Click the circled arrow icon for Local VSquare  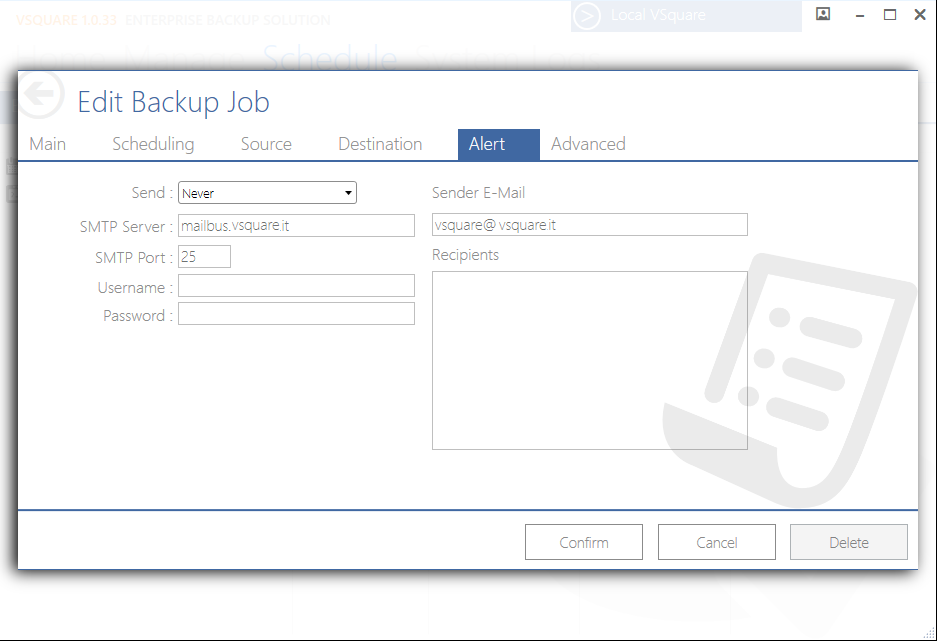[x=588, y=16]
